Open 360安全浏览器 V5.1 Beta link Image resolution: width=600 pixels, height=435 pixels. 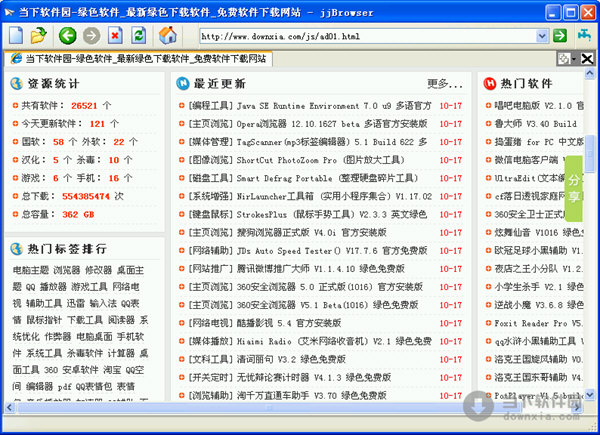click(x=327, y=305)
